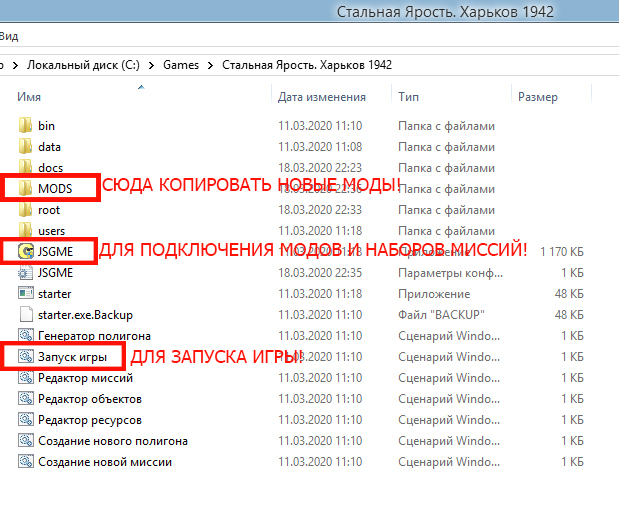The height and width of the screenshot is (507, 619).
Task: Toggle sort direction arrow above Имя column
Action: point(141,87)
